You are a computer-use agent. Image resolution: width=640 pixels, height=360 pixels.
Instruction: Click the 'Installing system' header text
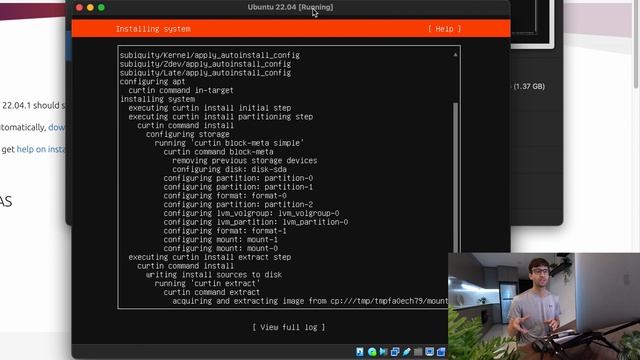point(153,29)
